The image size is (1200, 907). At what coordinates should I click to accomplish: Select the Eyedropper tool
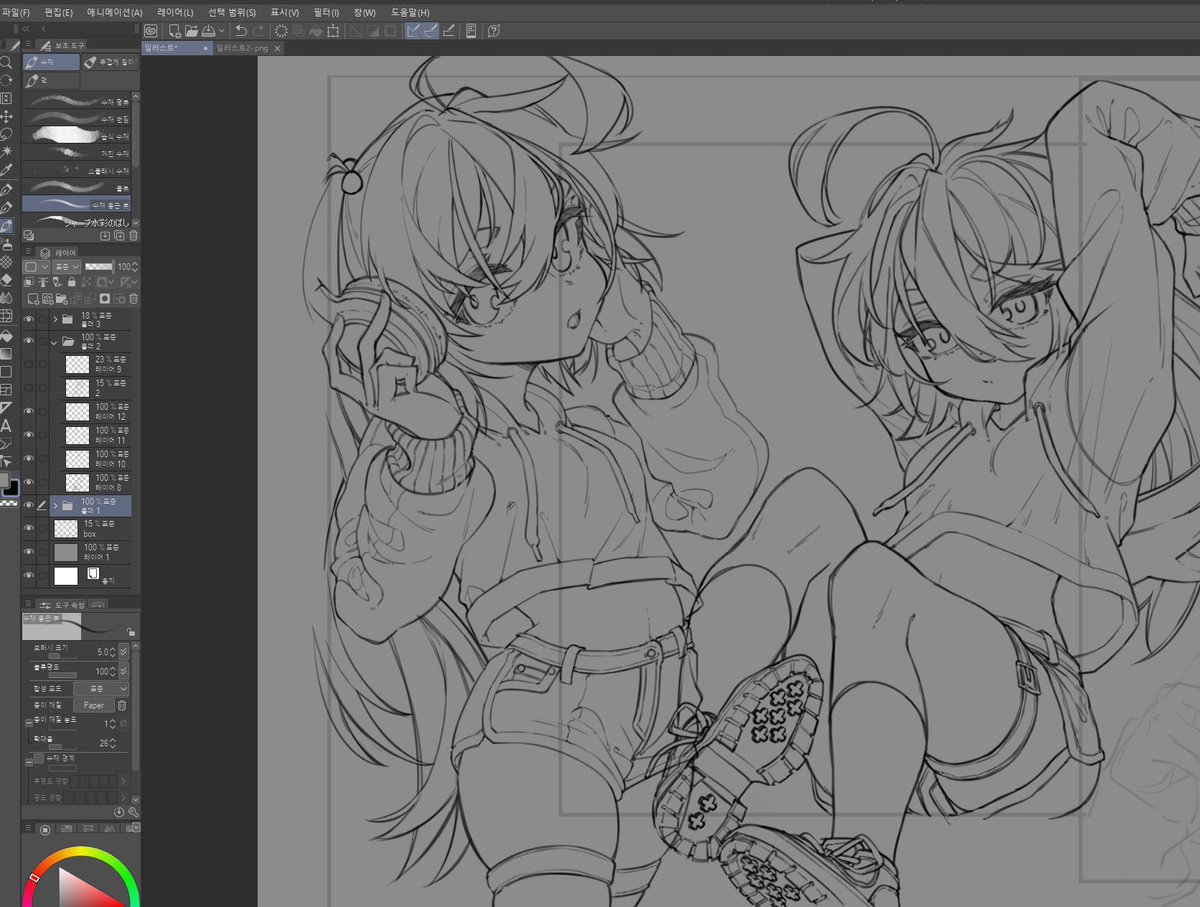pyautogui.click(x=7, y=170)
